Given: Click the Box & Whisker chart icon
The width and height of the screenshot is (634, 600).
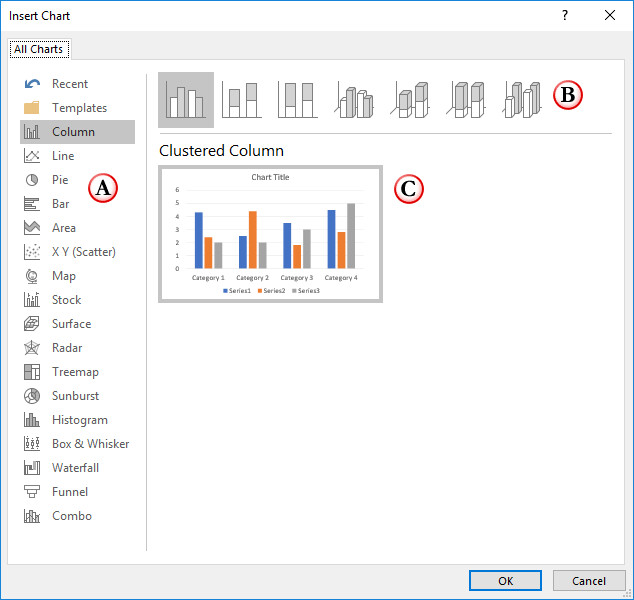Looking at the screenshot, I should point(32,444).
